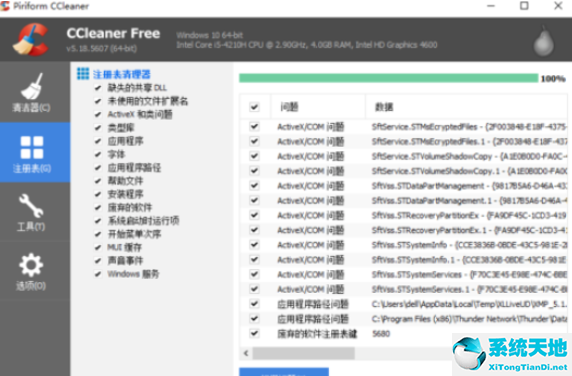Uncheck the SftService.STMsEcryptedFiles result row
Image resolution: width=572 pixels, height=376 pixels.
tap(254, 127)
